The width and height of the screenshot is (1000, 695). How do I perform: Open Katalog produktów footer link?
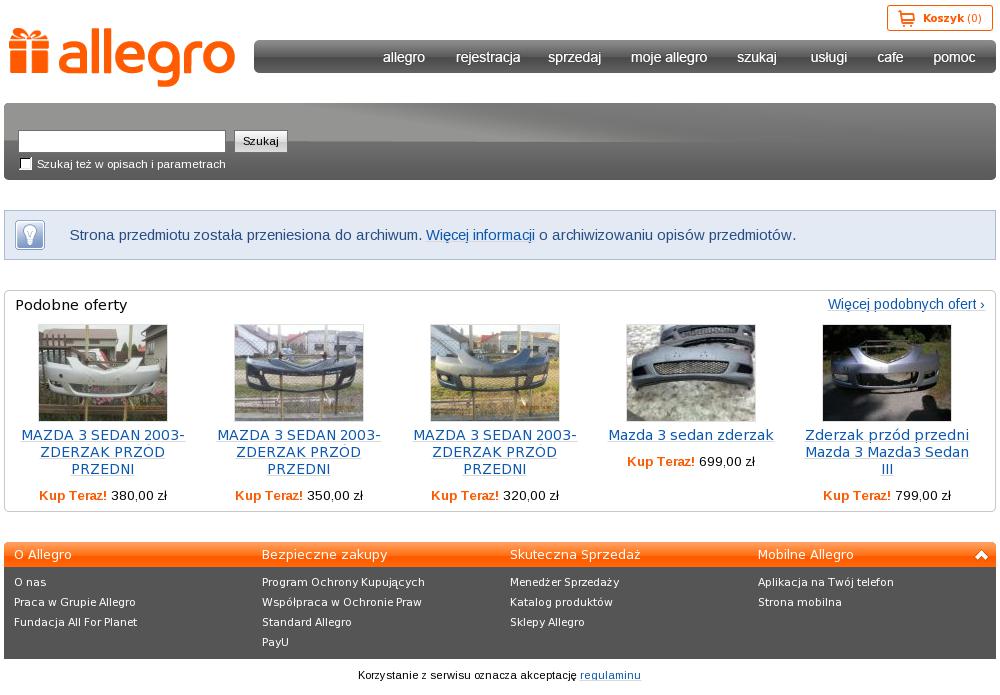[561, 602]
